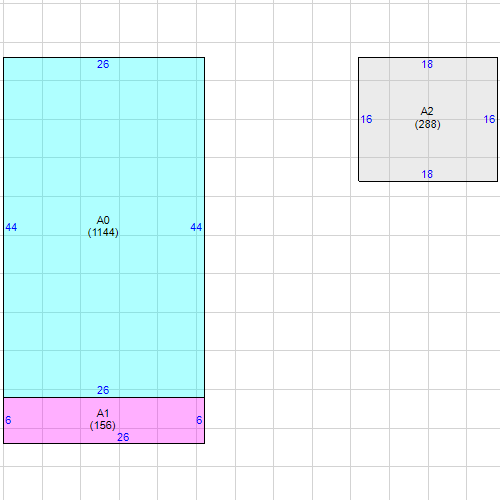Click the left 6 dimension of A1

tap(8, 420)
